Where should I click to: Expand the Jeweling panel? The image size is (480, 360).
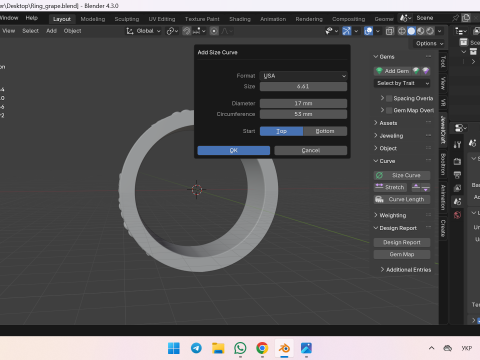tap(388, 136)
